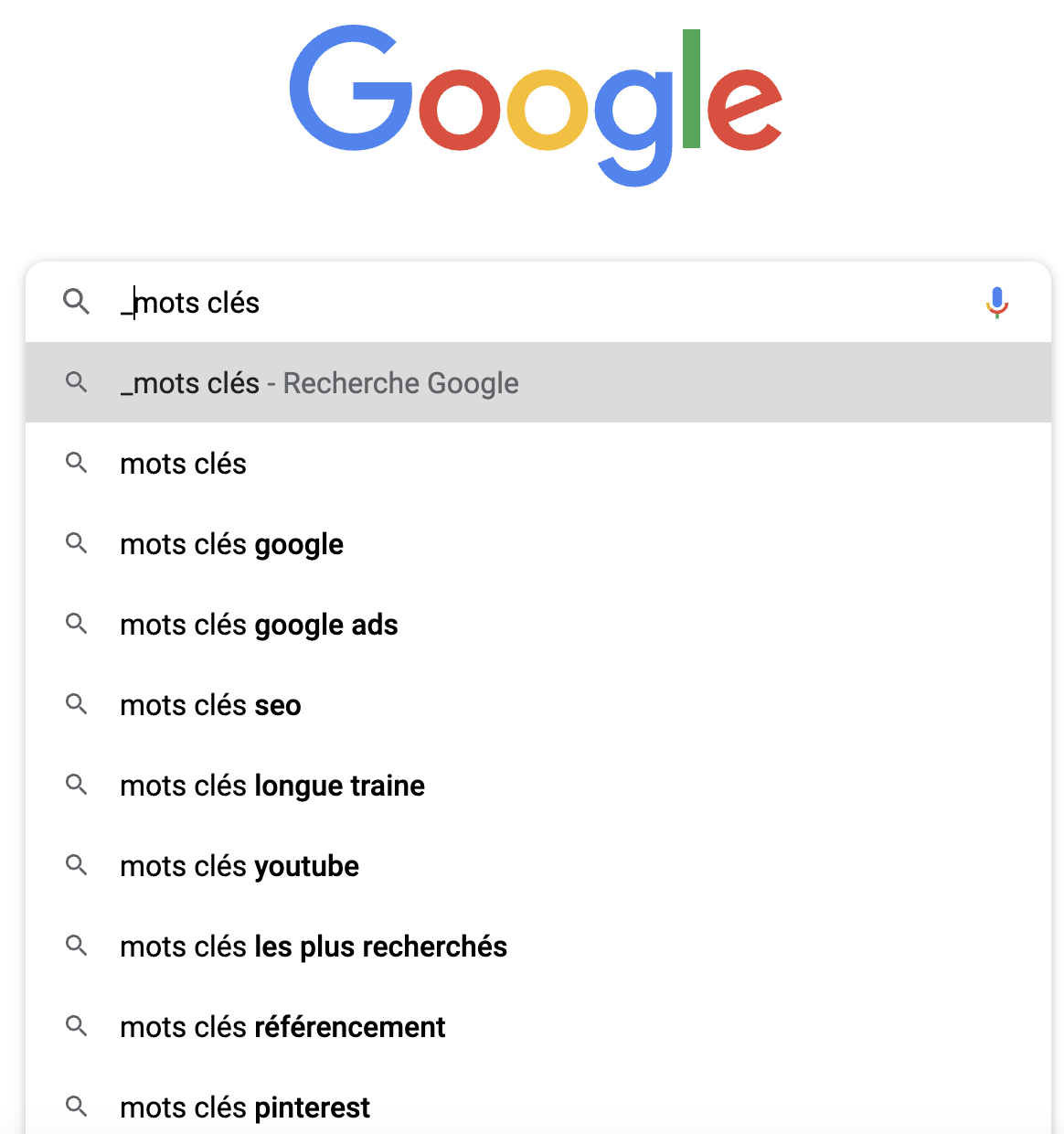Click inside the search text field
The height and width of the screenshot is (1134, 1064).
coord(548,303)
